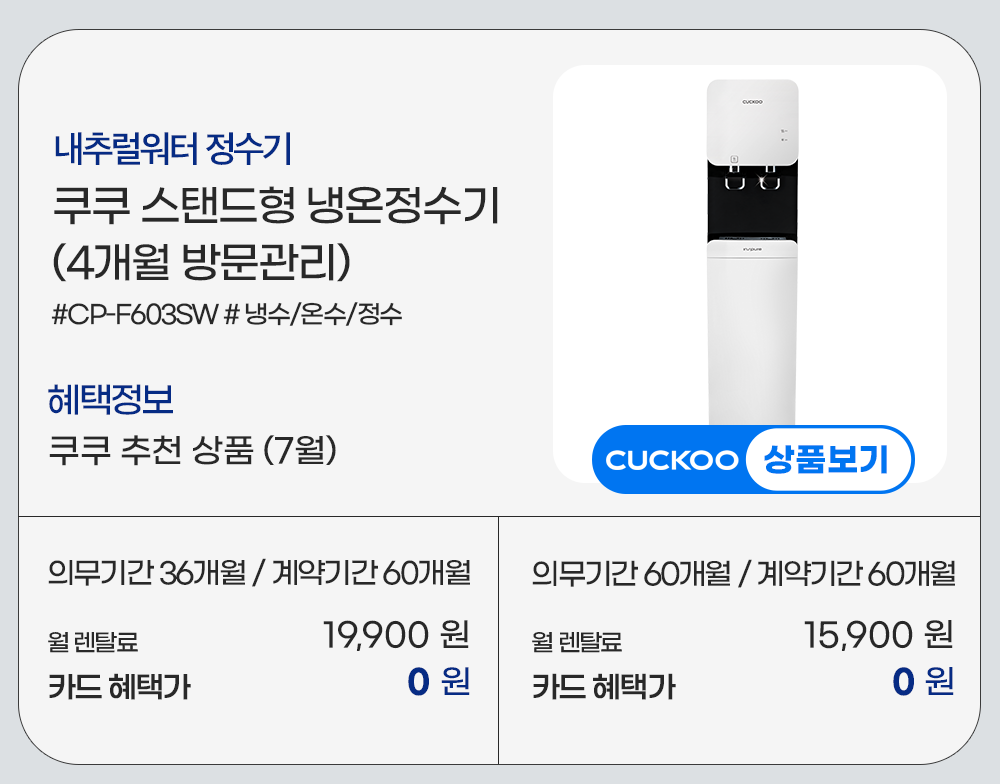Viewport: 1000px width, 784px height.
Task: Click the 혜택정보 heading
Action: (x=111, y=400)
